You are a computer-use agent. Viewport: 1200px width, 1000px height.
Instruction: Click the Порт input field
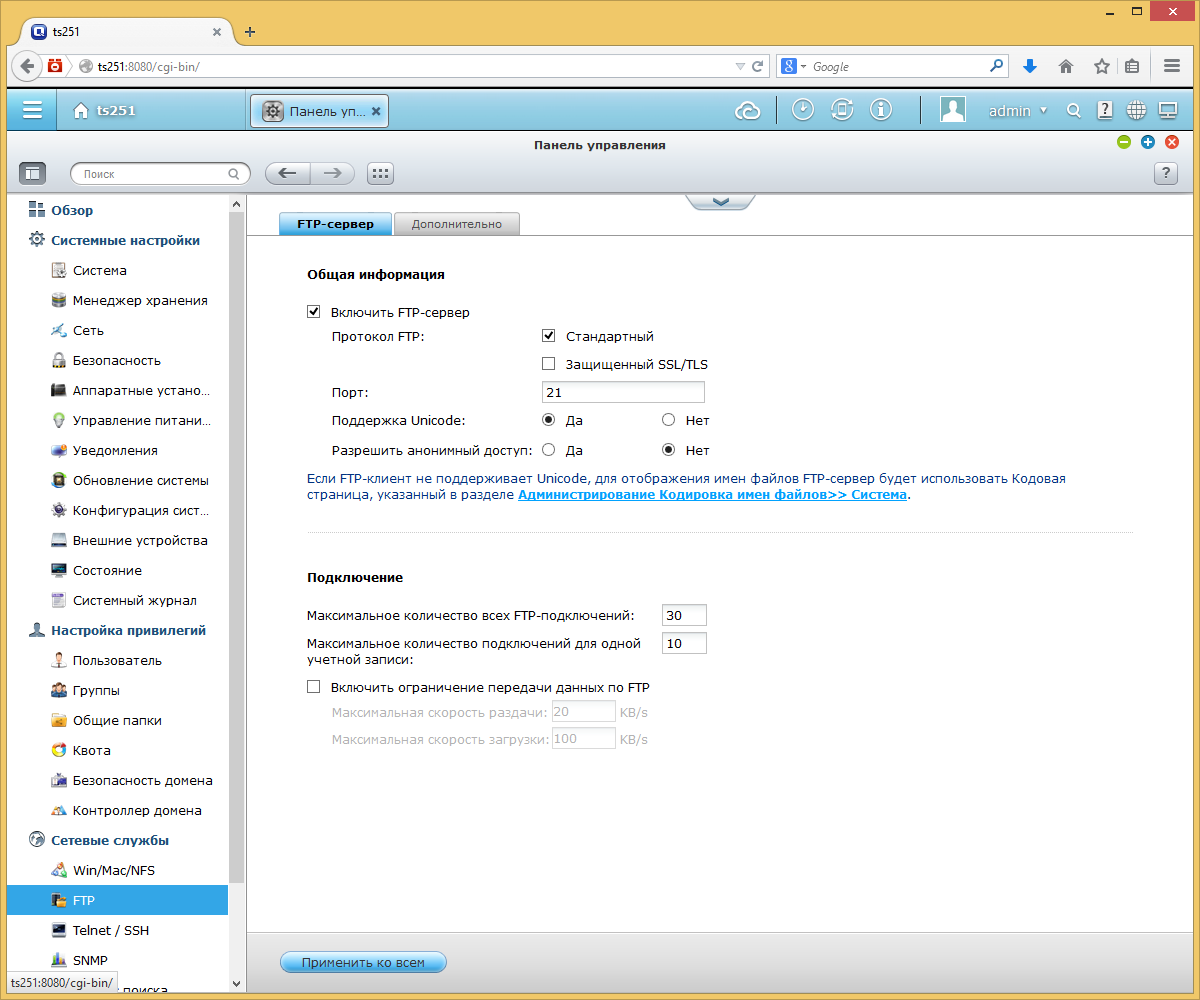coord(623,392)
